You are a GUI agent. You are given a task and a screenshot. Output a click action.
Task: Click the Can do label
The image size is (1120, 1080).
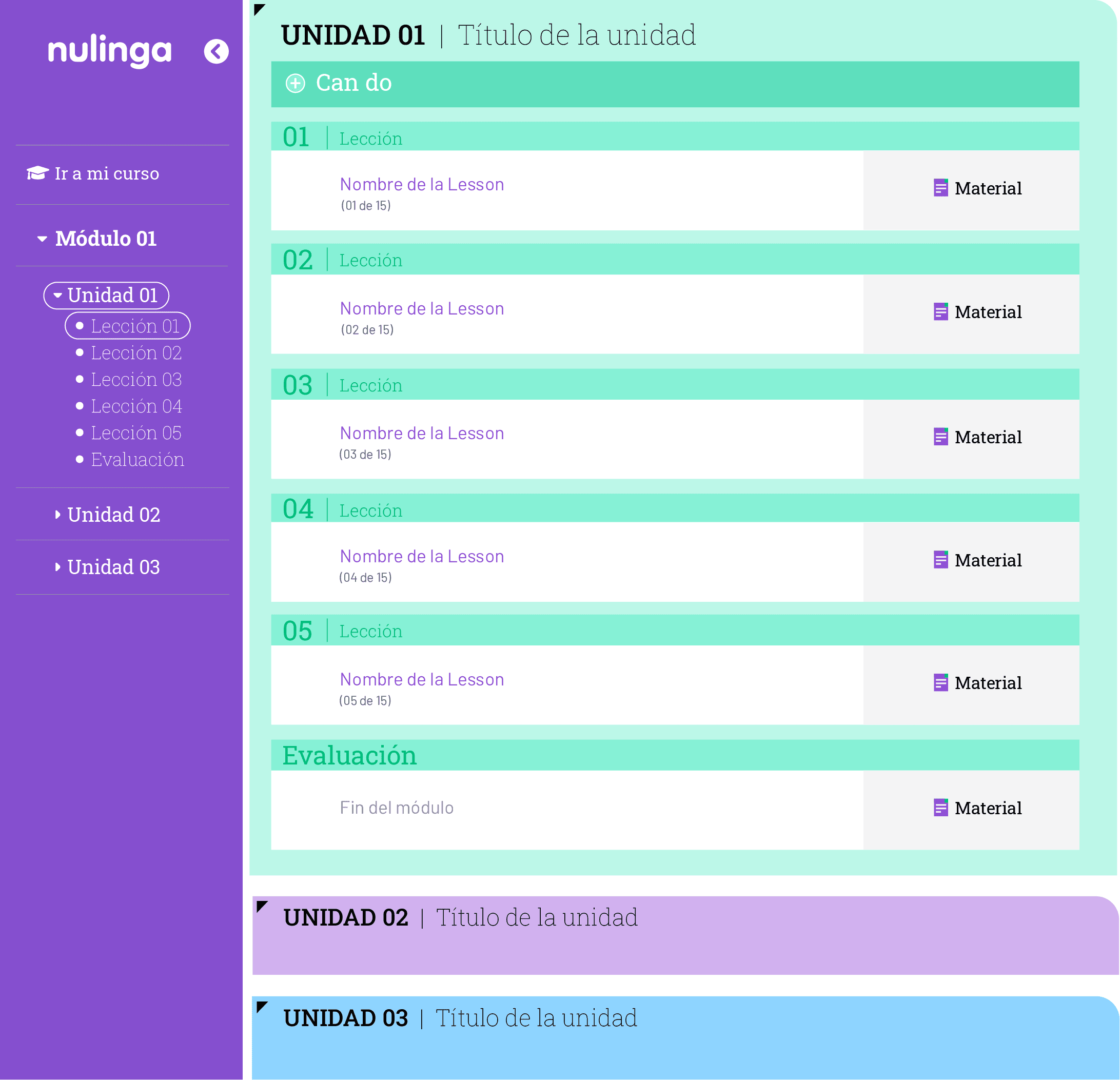coord(353,83)
